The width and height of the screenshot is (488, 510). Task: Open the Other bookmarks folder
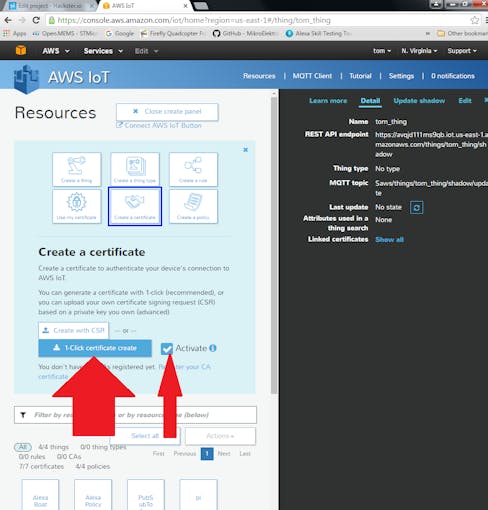462,34
